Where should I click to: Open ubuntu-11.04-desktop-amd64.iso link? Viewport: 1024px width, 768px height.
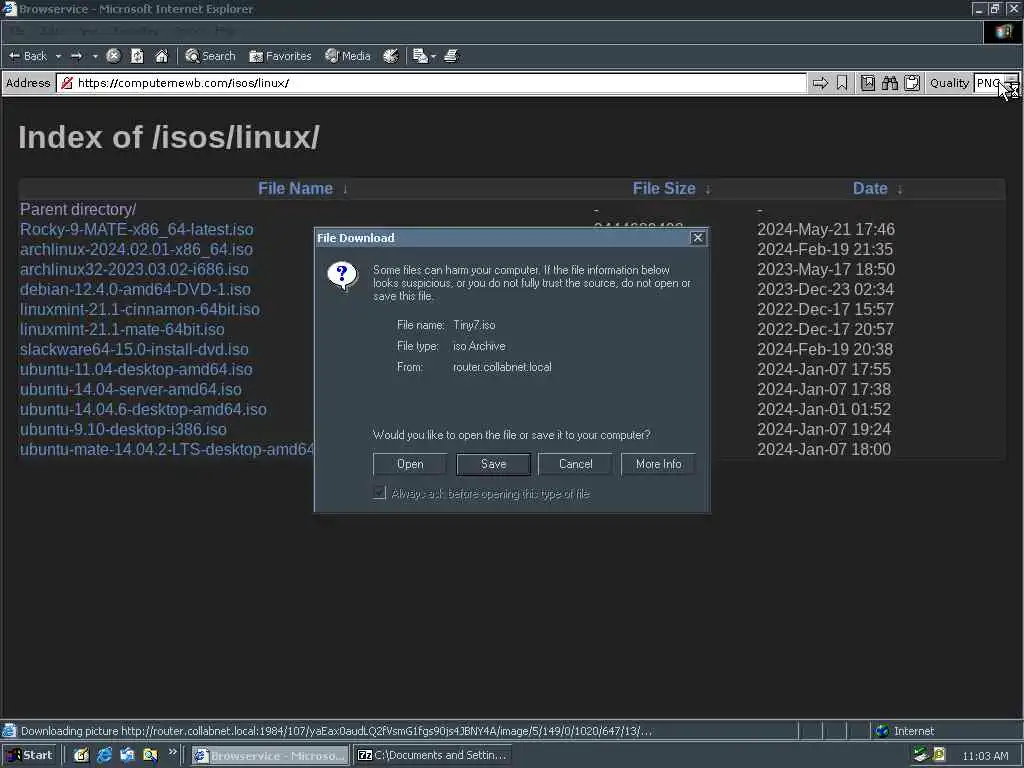pos(136,369)
